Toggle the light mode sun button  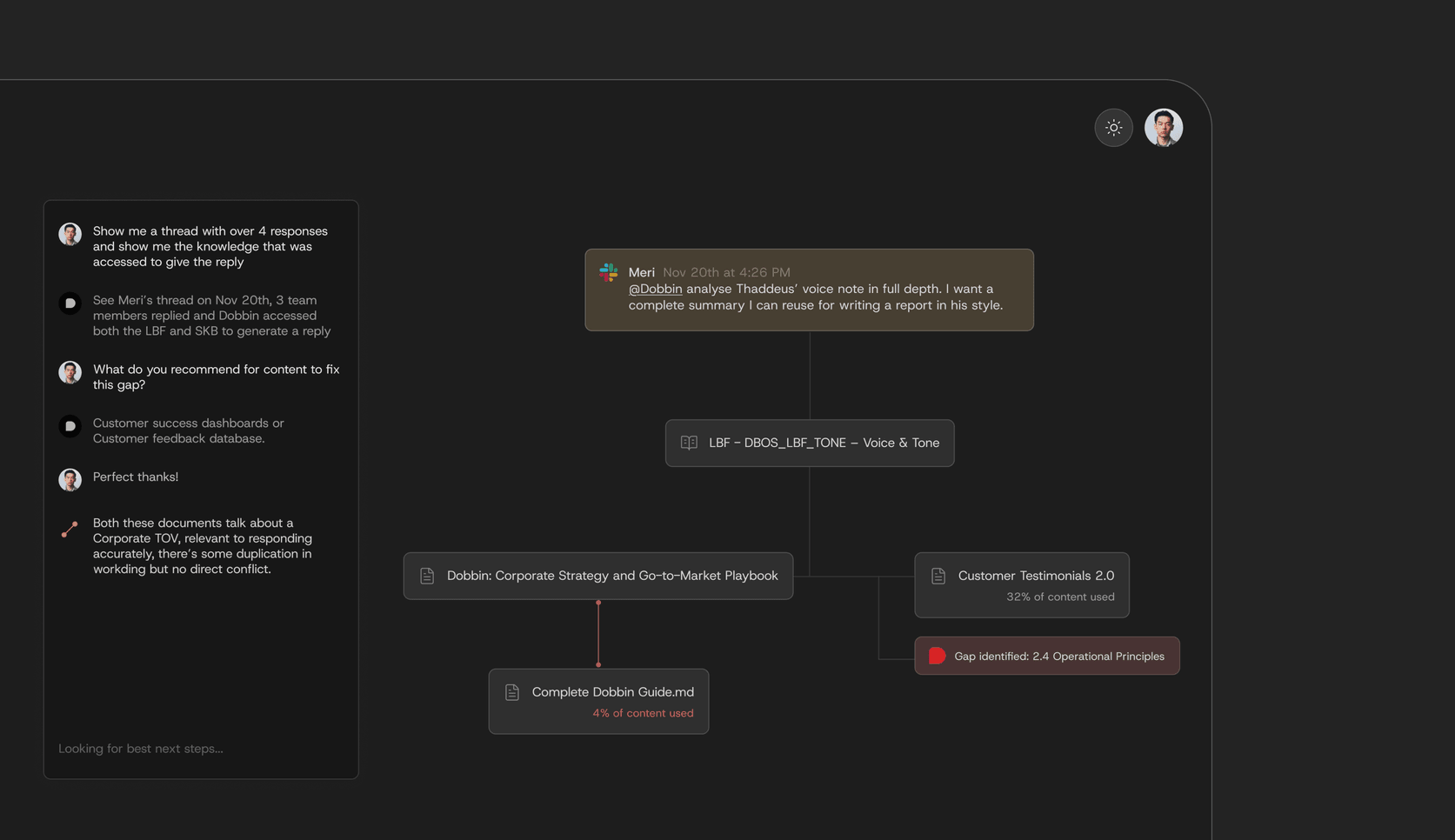(x=1113, y=128)
